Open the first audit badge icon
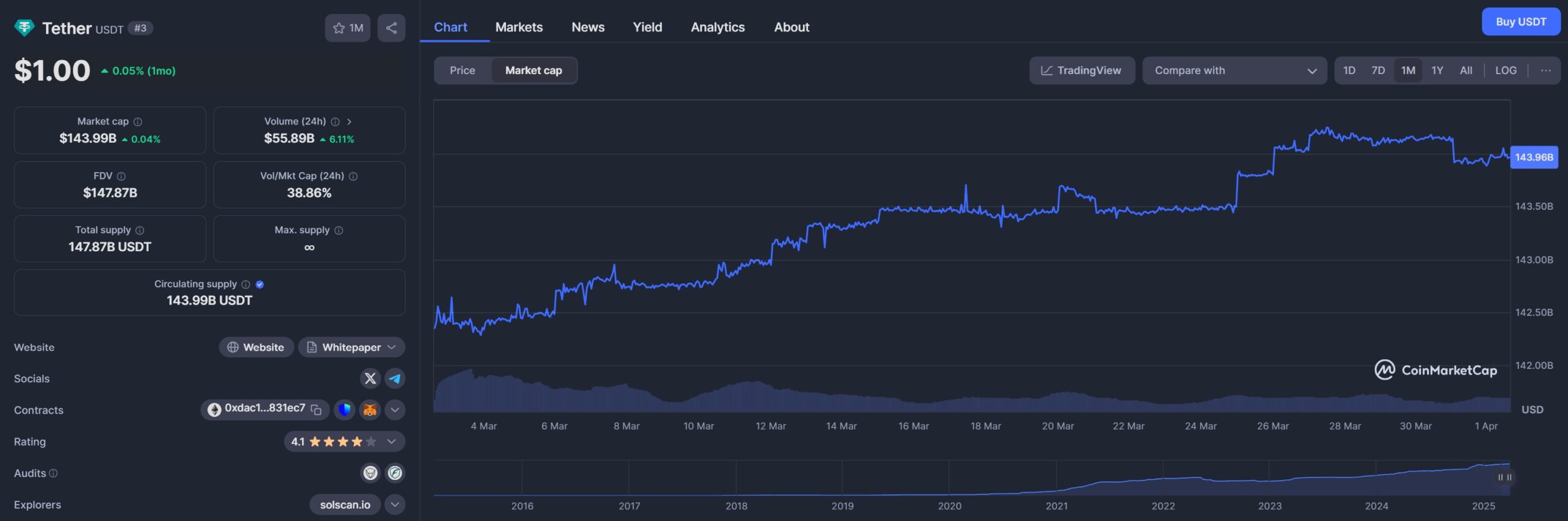Screen dimensions: 1568x521 370,473
